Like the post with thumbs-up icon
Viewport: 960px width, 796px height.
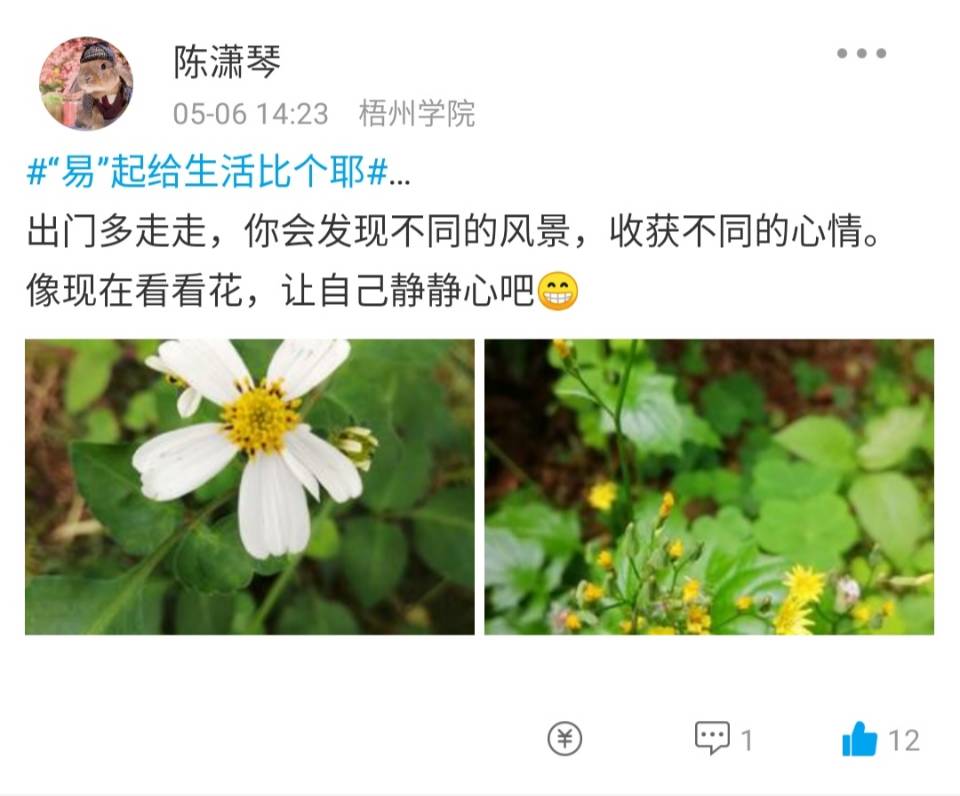point(860,738)
